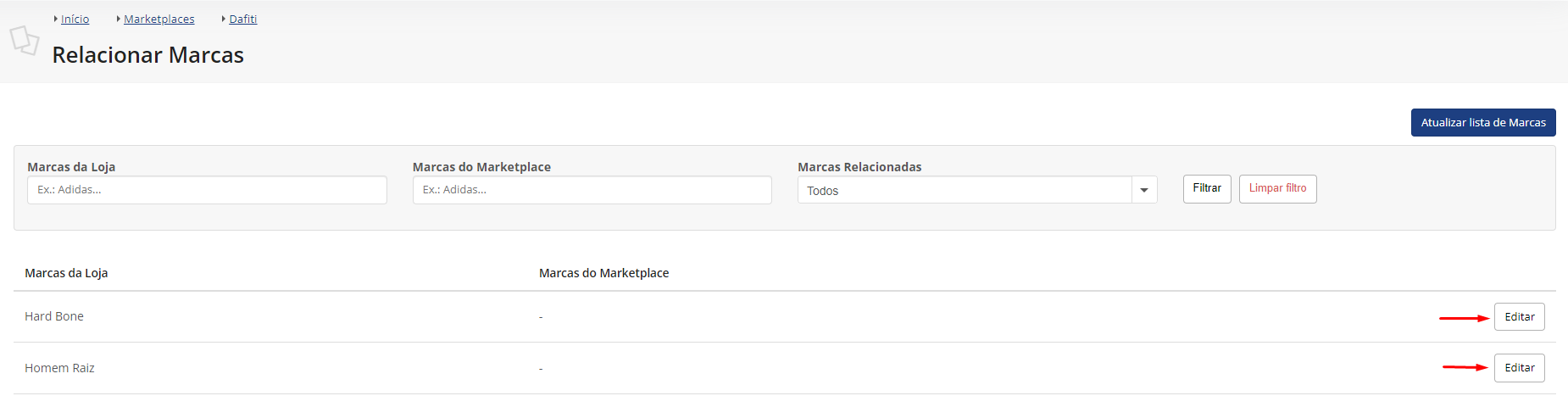This screenshot has width=1568, height=396.
Task: Open the Início breadcrumb link
Action: (x=75, y=19)
